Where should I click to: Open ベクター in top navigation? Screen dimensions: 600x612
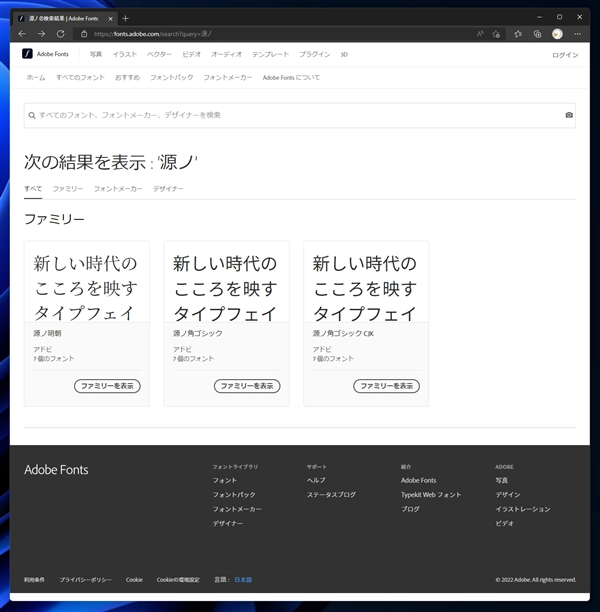pyautogui.click(x=159, y=54)
